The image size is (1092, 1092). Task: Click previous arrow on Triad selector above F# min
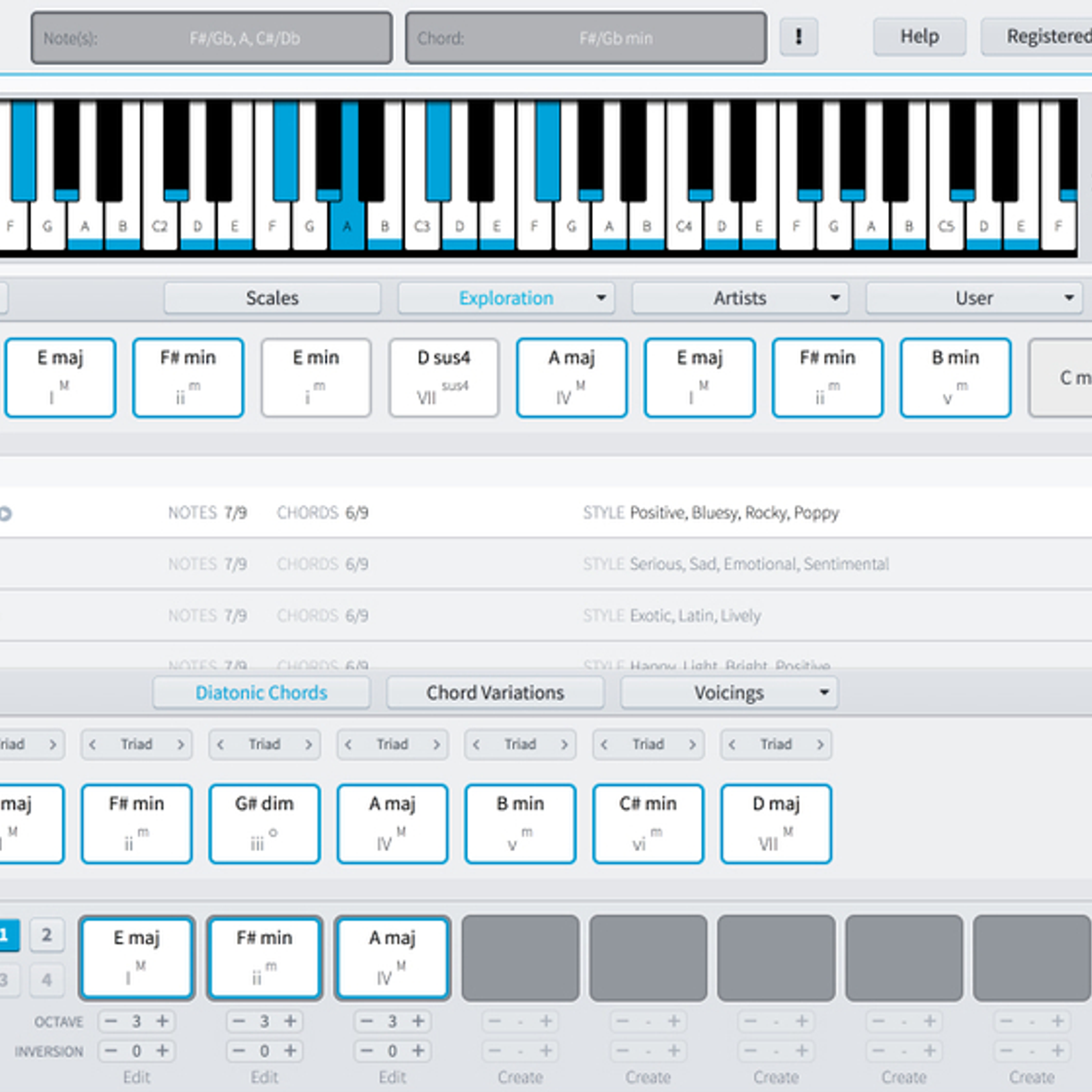coord(93,745)
